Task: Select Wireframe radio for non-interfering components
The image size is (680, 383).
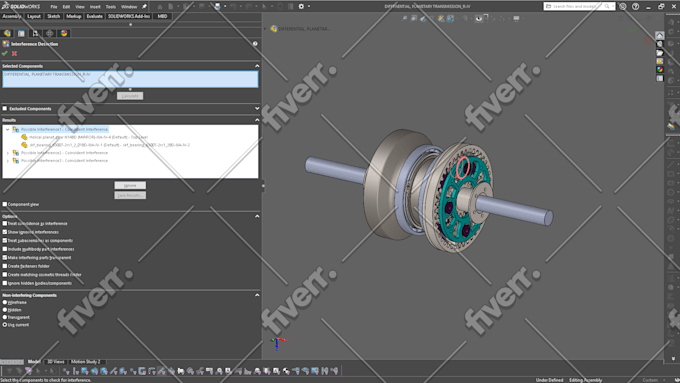Action: [5, 302]
